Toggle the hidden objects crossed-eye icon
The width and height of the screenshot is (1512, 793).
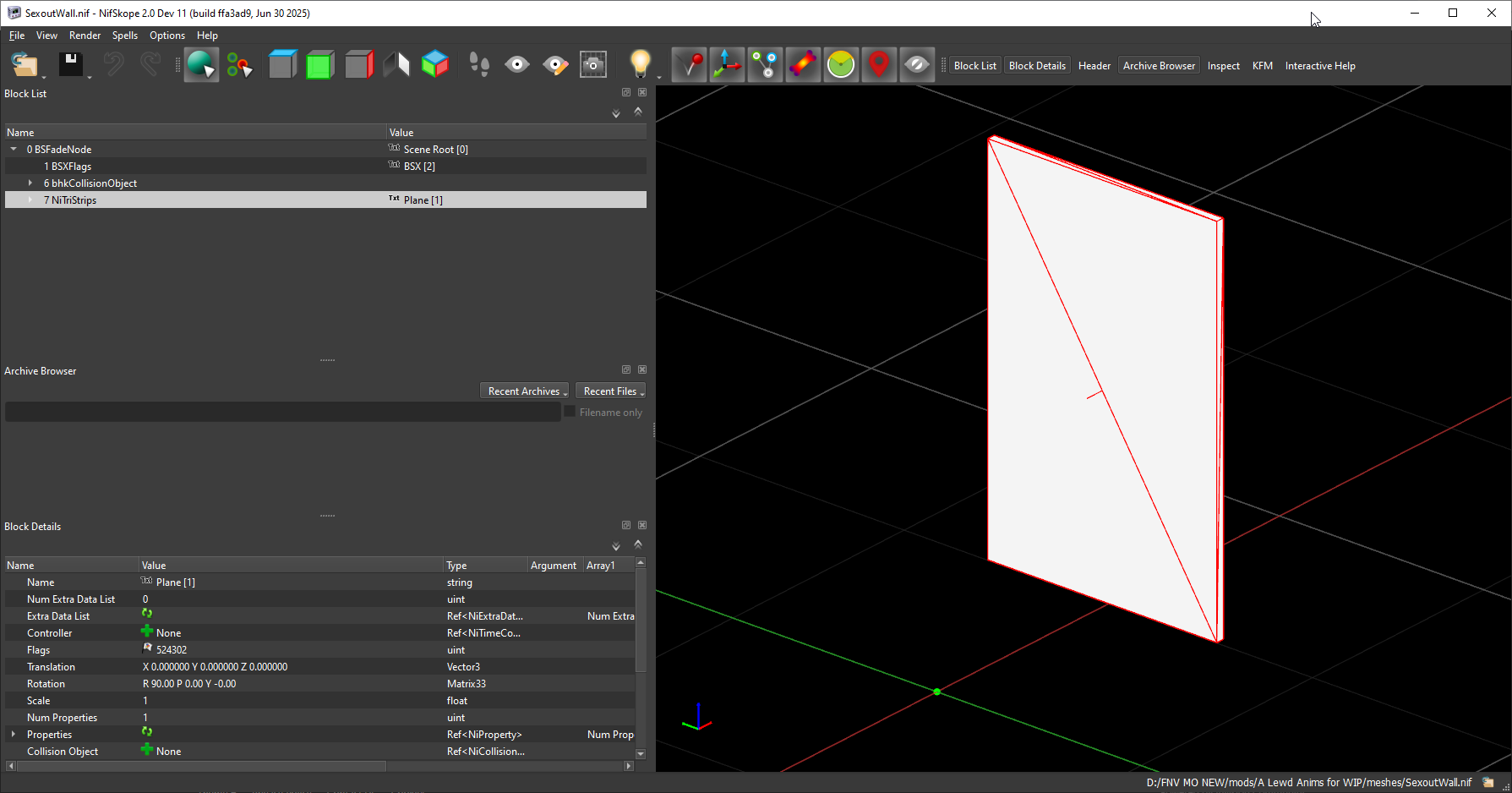pyautogui.click(x=917, y=65)
